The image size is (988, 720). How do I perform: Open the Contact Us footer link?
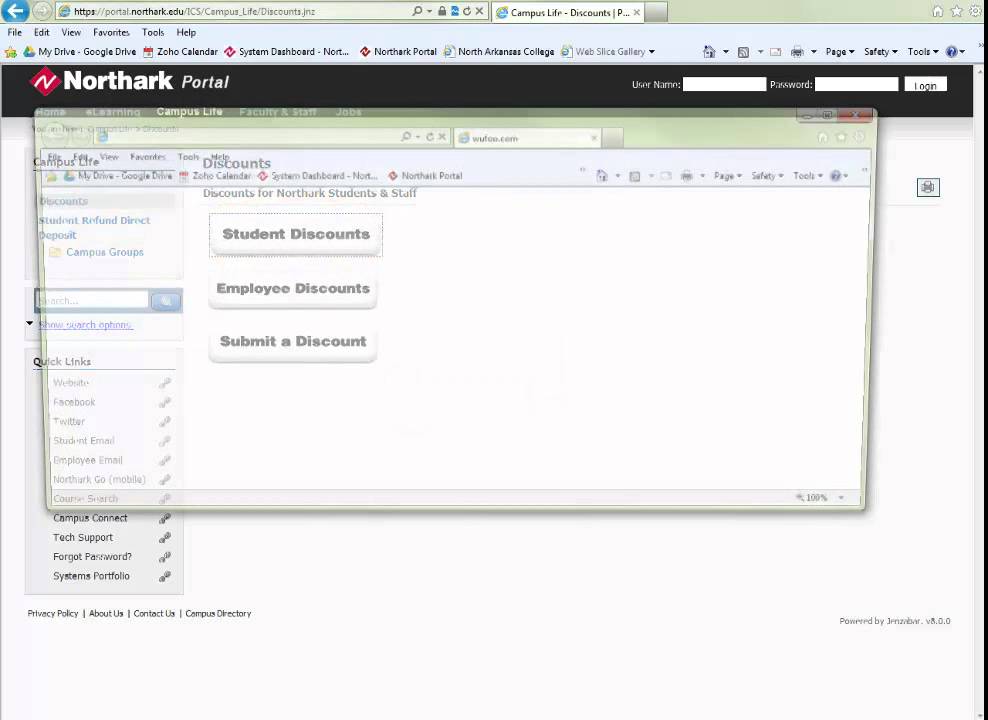click(x=154, y=614)
